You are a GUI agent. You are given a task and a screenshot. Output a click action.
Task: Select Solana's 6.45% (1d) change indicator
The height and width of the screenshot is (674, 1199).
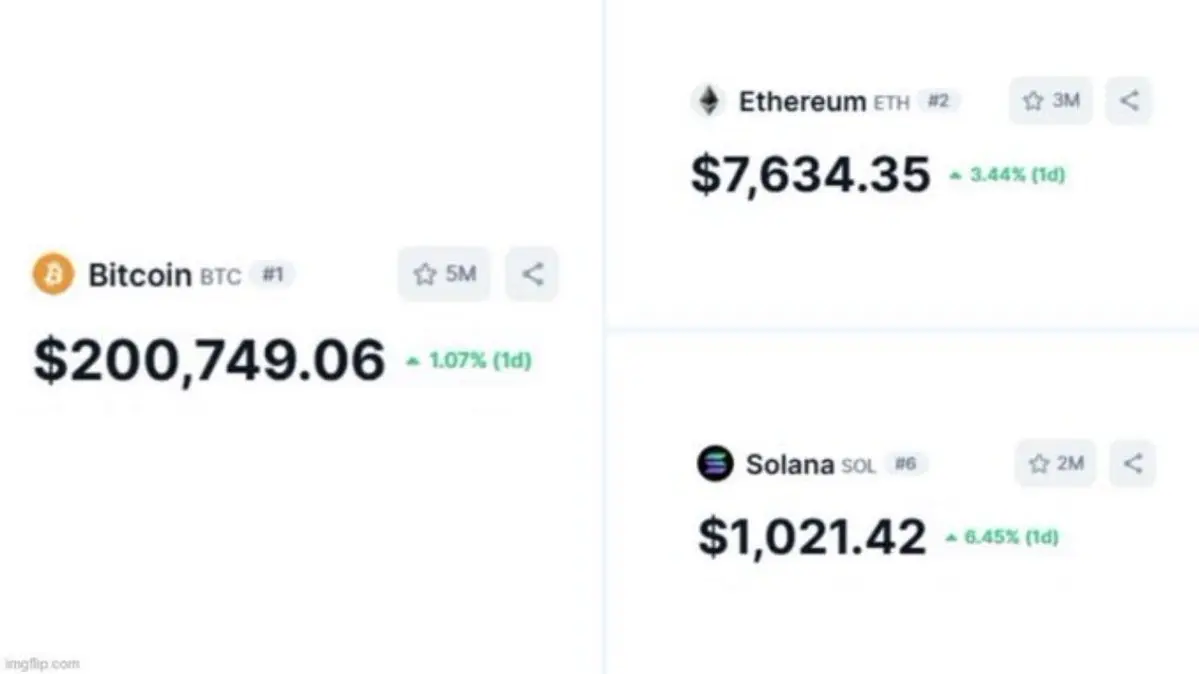(x=1003, y=538)
